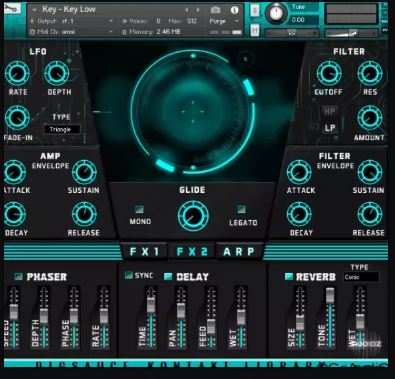Open the Reverb Type dropdown
The height and width of the screenshot is (379, 395).
(361, 277)
